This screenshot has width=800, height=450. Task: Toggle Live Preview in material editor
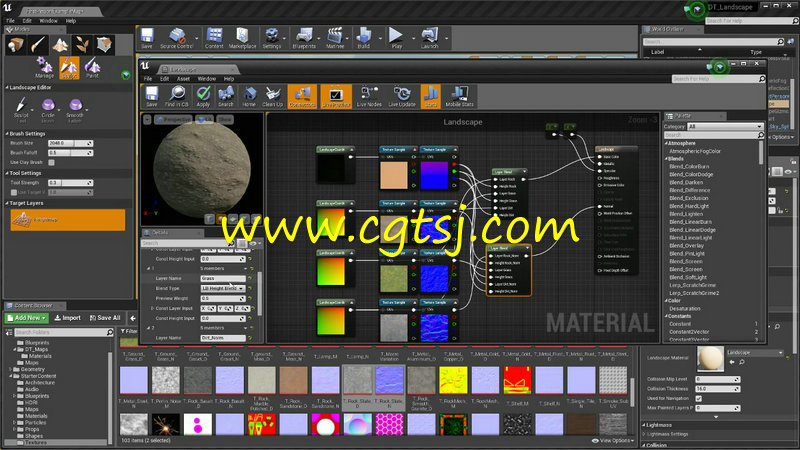point(336,96)
